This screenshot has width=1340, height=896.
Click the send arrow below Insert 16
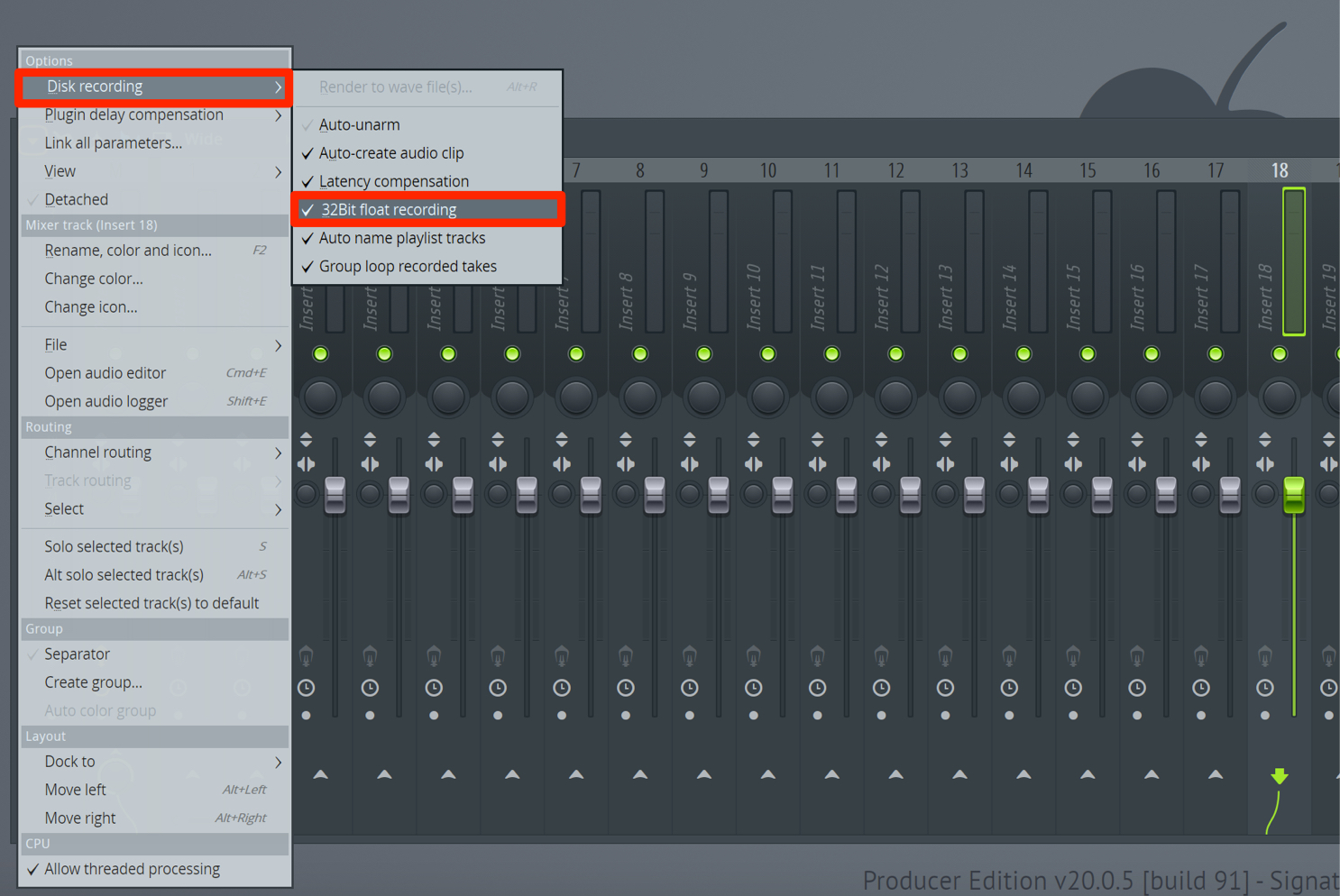pos(1152,774)
